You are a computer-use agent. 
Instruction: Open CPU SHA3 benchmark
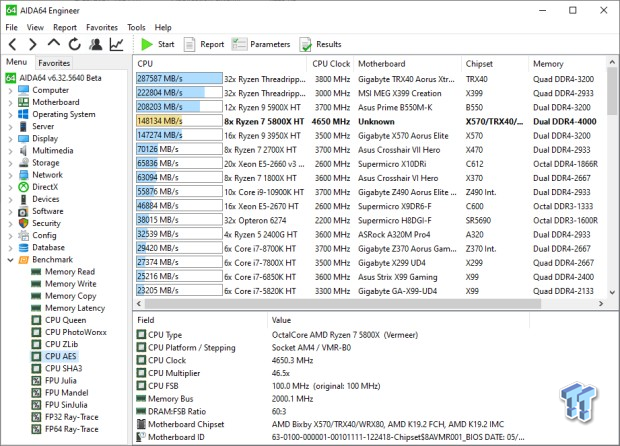64,369
